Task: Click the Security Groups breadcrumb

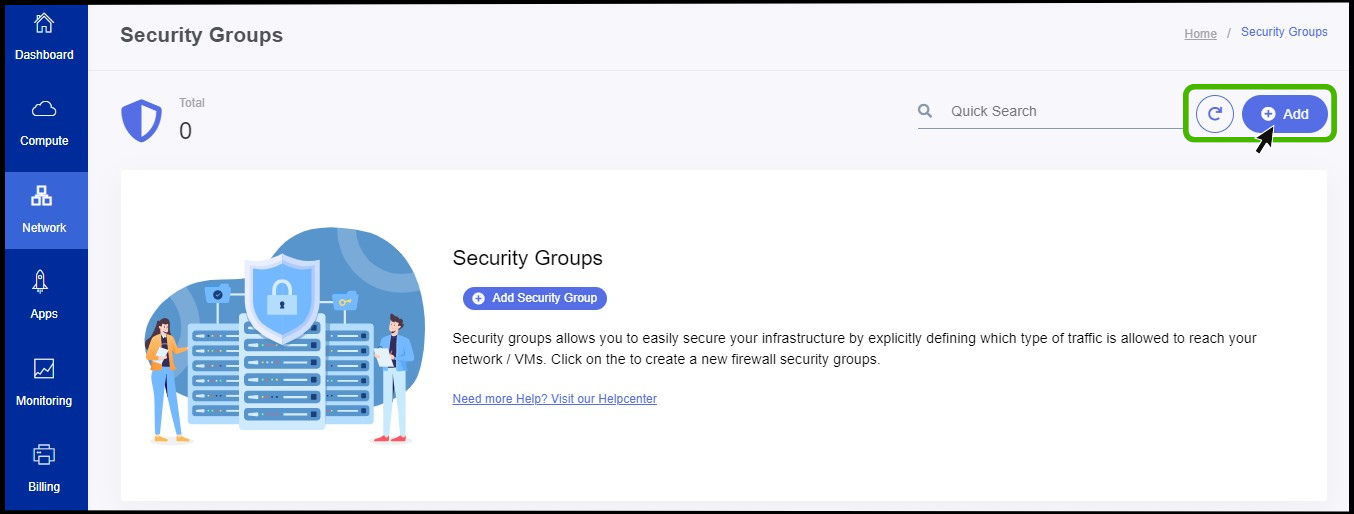Action: (1284, 32)
